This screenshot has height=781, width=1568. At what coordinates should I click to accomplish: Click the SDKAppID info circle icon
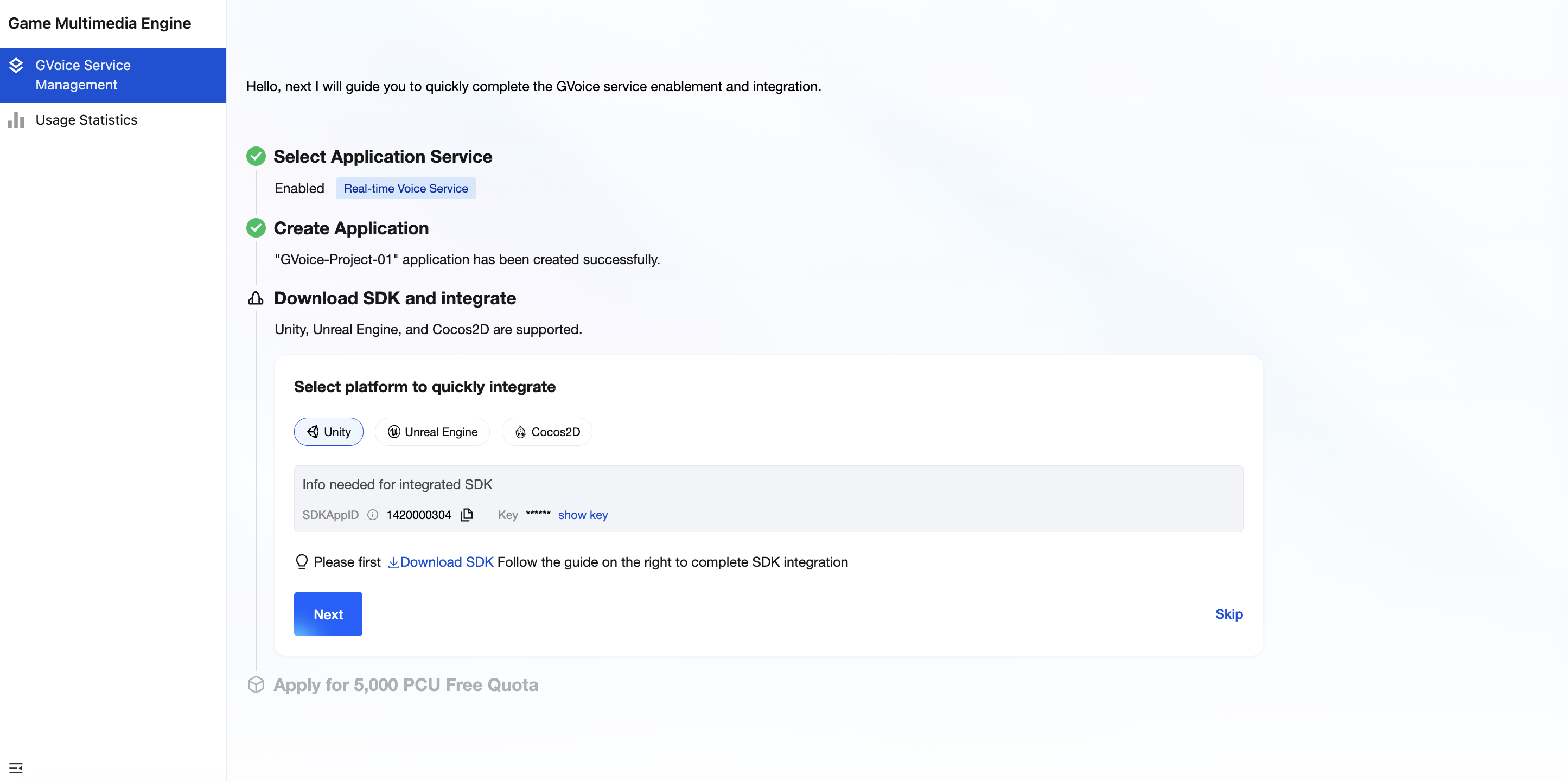click(373, 515)
